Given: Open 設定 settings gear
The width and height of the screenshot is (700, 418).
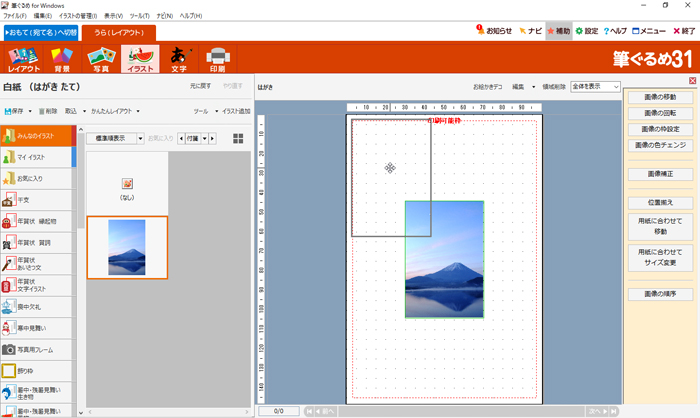Looking at the screenshot, I should [586, 31].
